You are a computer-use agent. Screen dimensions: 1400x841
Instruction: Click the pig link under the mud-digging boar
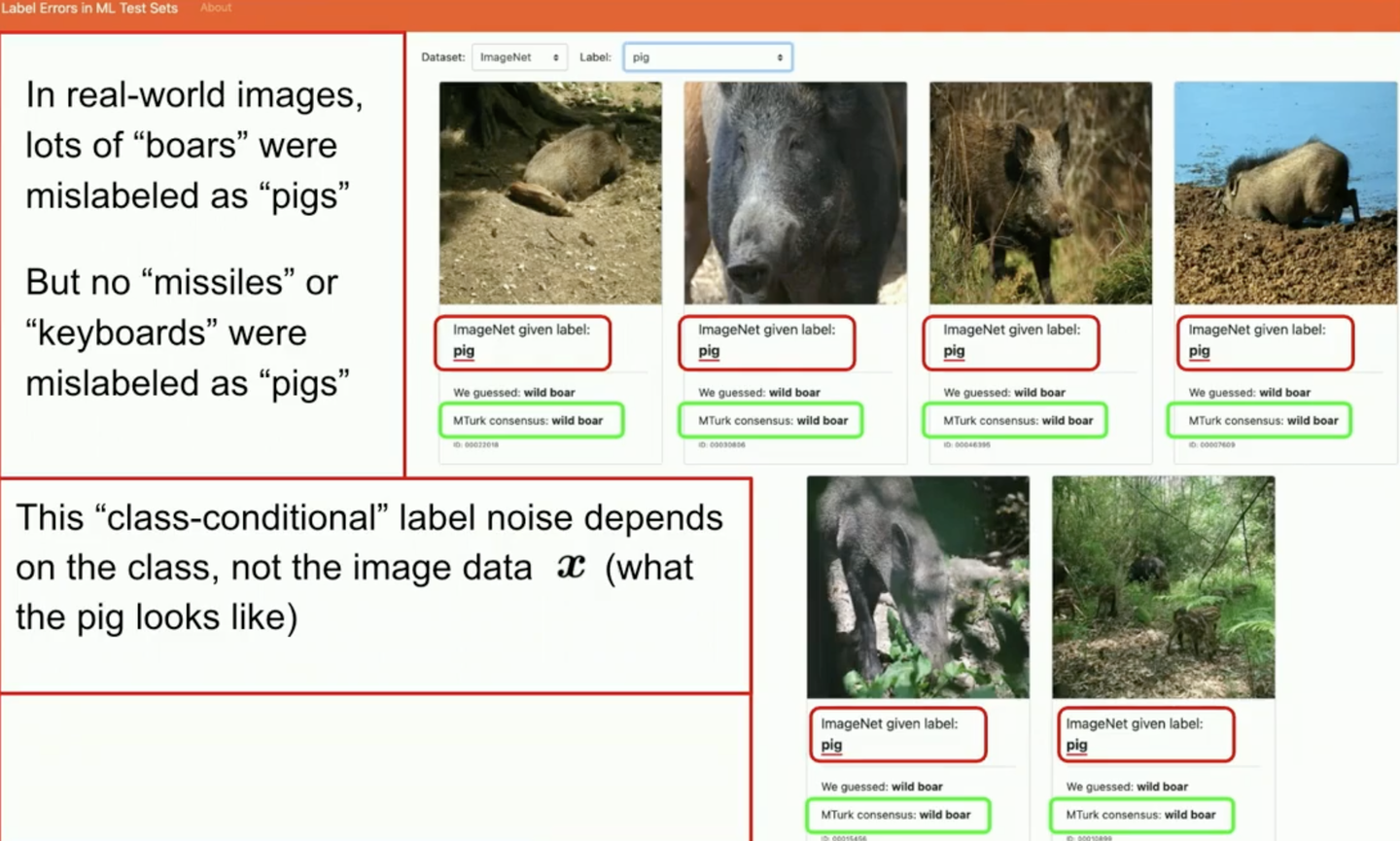click(x=1198, y=350)
